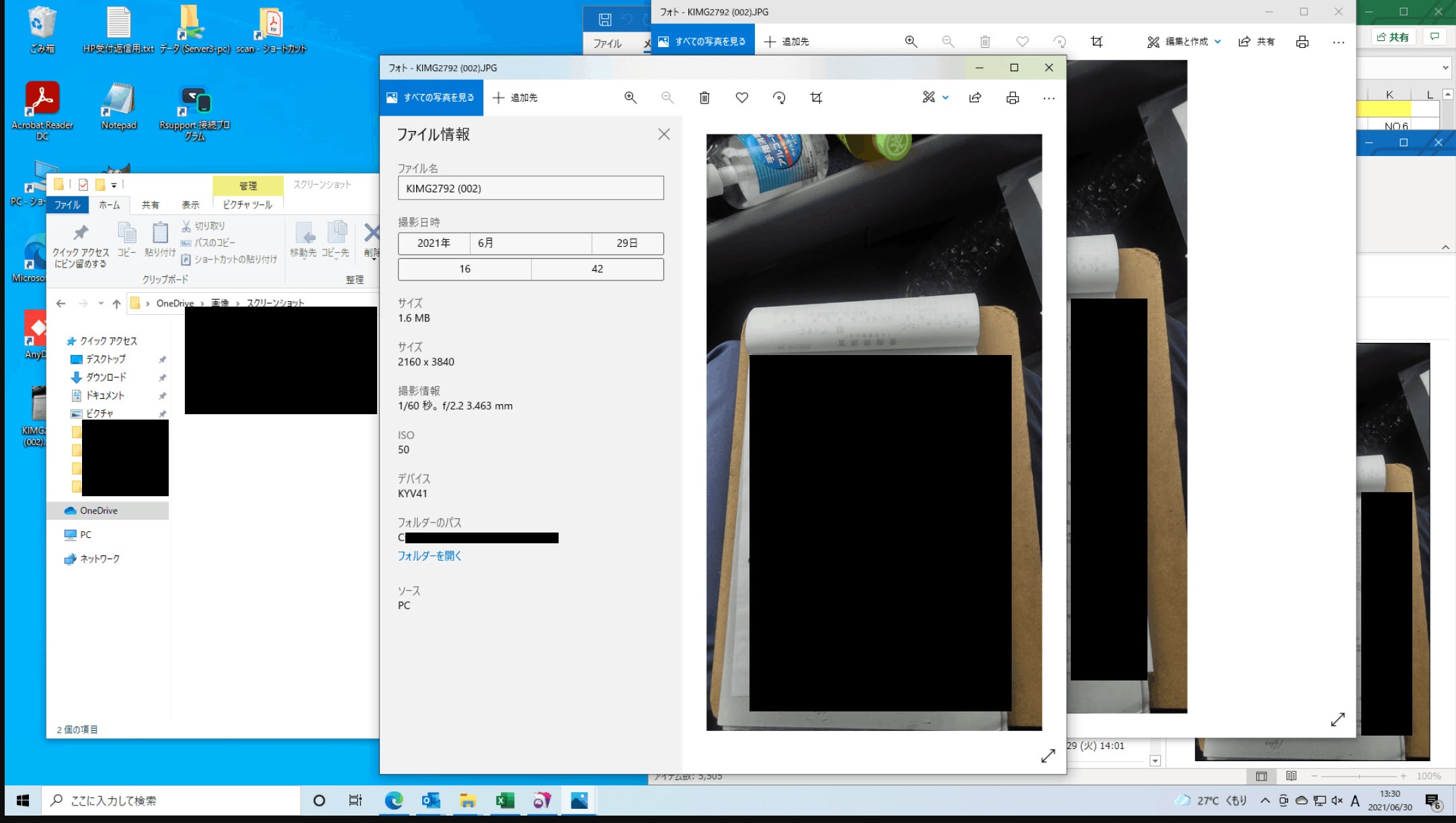Open the three-dots more options menu
This screenshot has width=1456, height=823.
[1048, 97]
